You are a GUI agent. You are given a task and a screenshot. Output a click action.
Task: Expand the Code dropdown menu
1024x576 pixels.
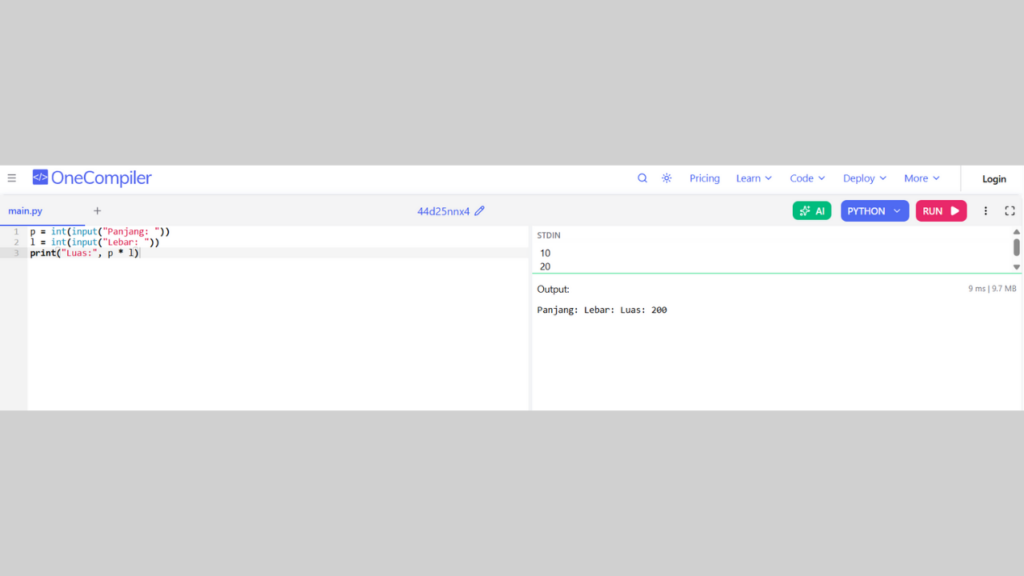[807, 178]
